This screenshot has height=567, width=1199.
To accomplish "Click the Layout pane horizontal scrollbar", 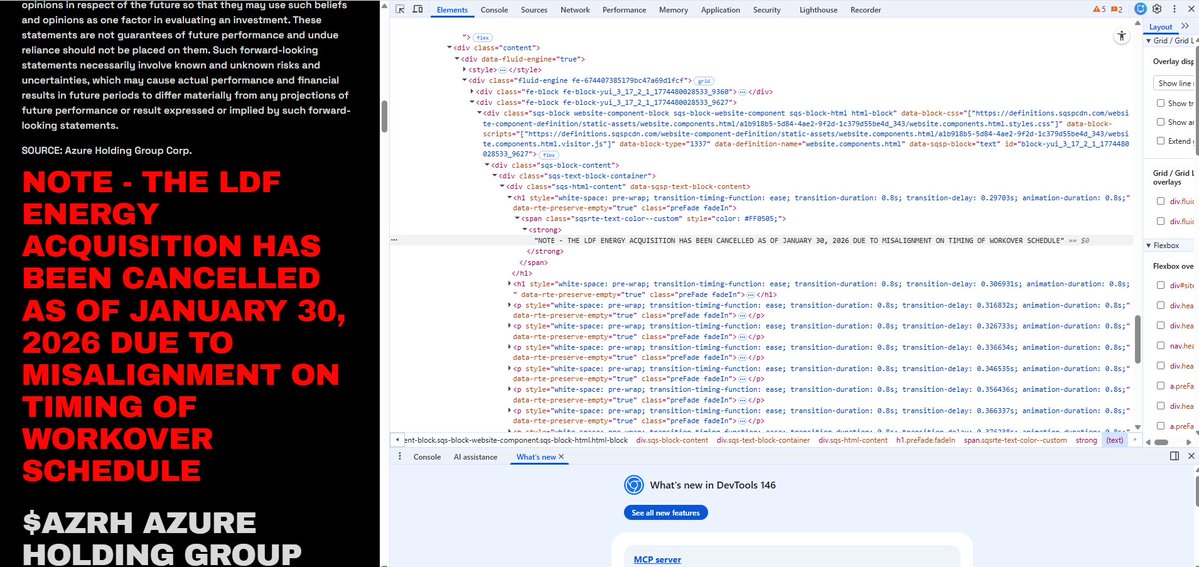I will (1161, 442).
